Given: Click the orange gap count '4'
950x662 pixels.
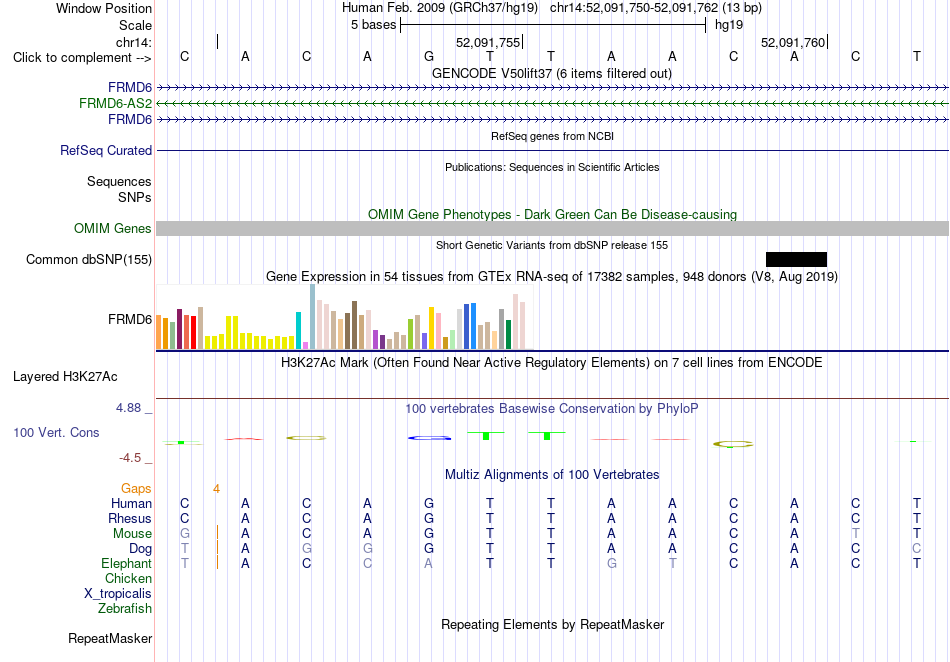Looking at the screenshot, I should pyautogui.click(x=216, y=489).
